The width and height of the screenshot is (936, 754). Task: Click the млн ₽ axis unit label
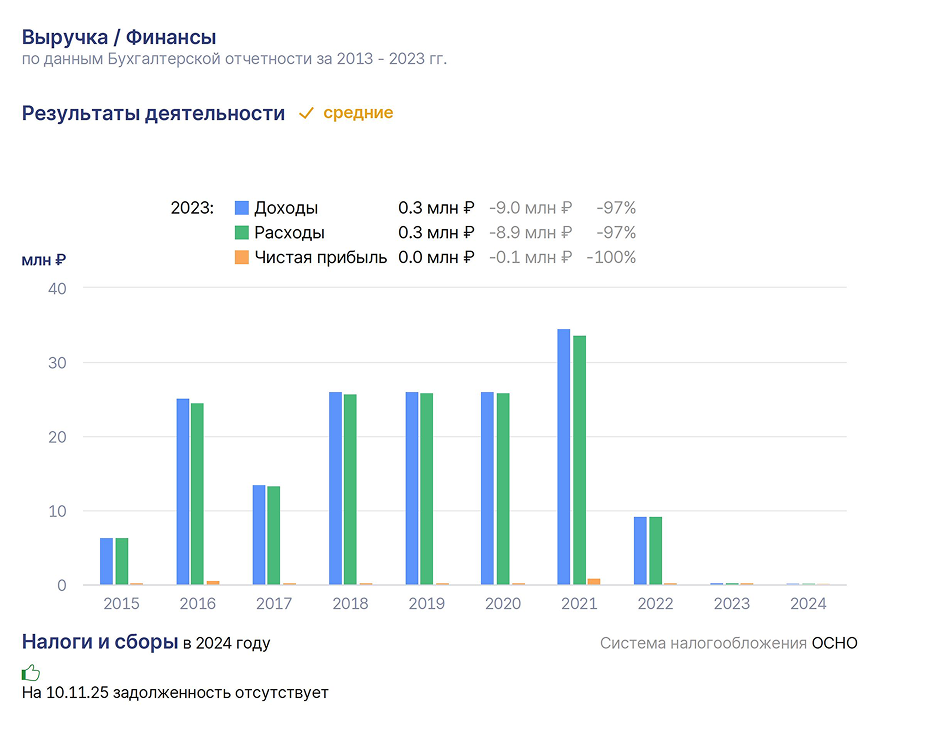tap(44, 260)
